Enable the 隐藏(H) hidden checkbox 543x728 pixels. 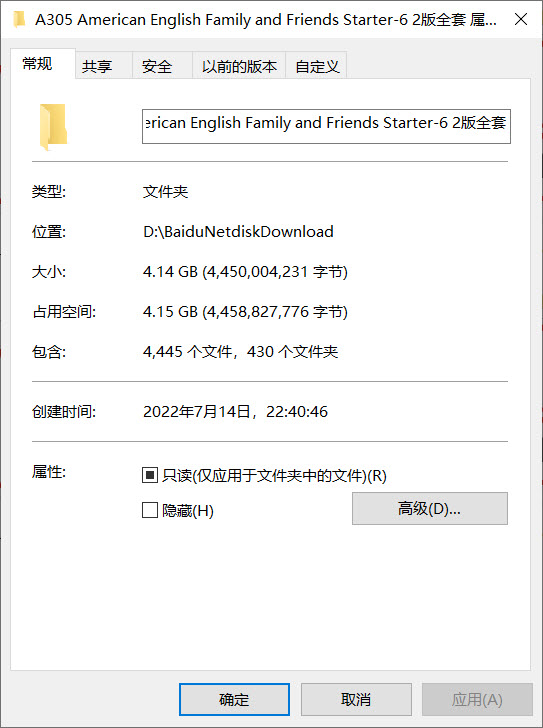click(150, 510)
